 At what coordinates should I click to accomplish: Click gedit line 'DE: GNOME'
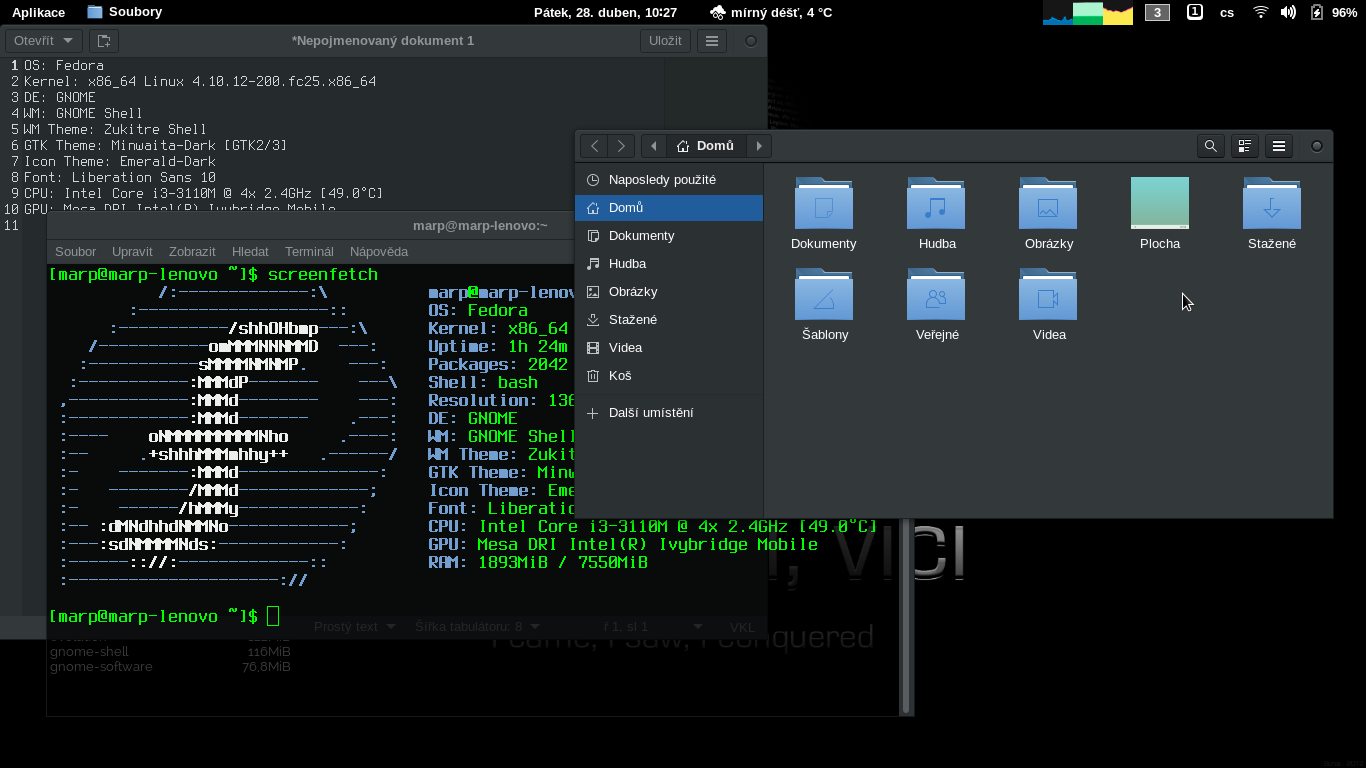60,97
